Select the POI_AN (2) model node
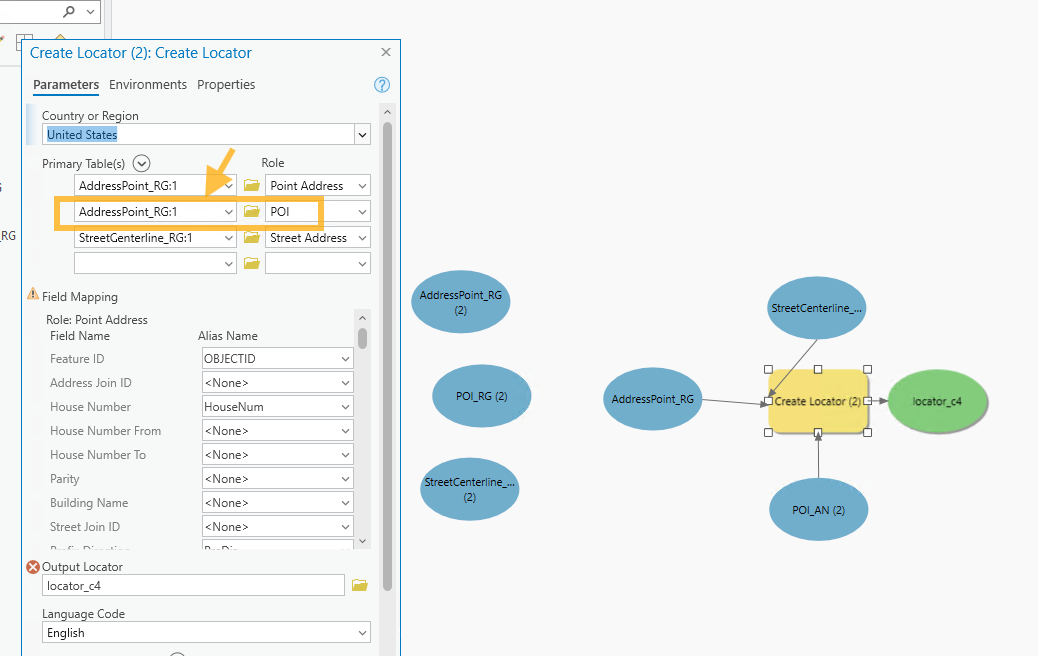 [x=818, y=510]
